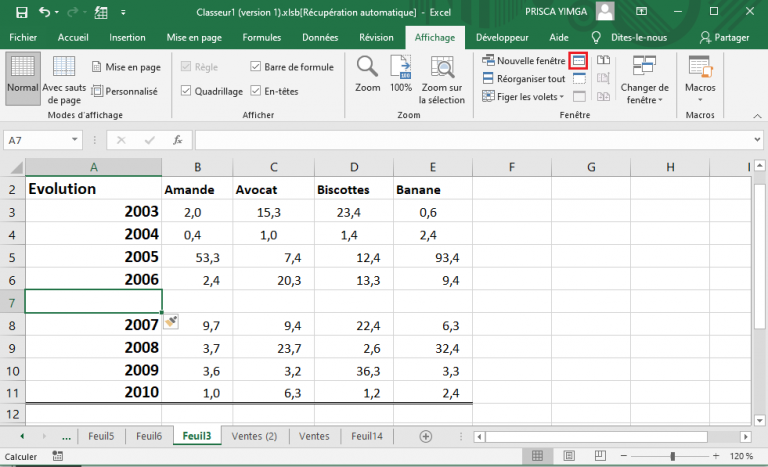Add a new sheet with plus icon
The width and height of the screenshot is (768, 467).
coord(425,436)
